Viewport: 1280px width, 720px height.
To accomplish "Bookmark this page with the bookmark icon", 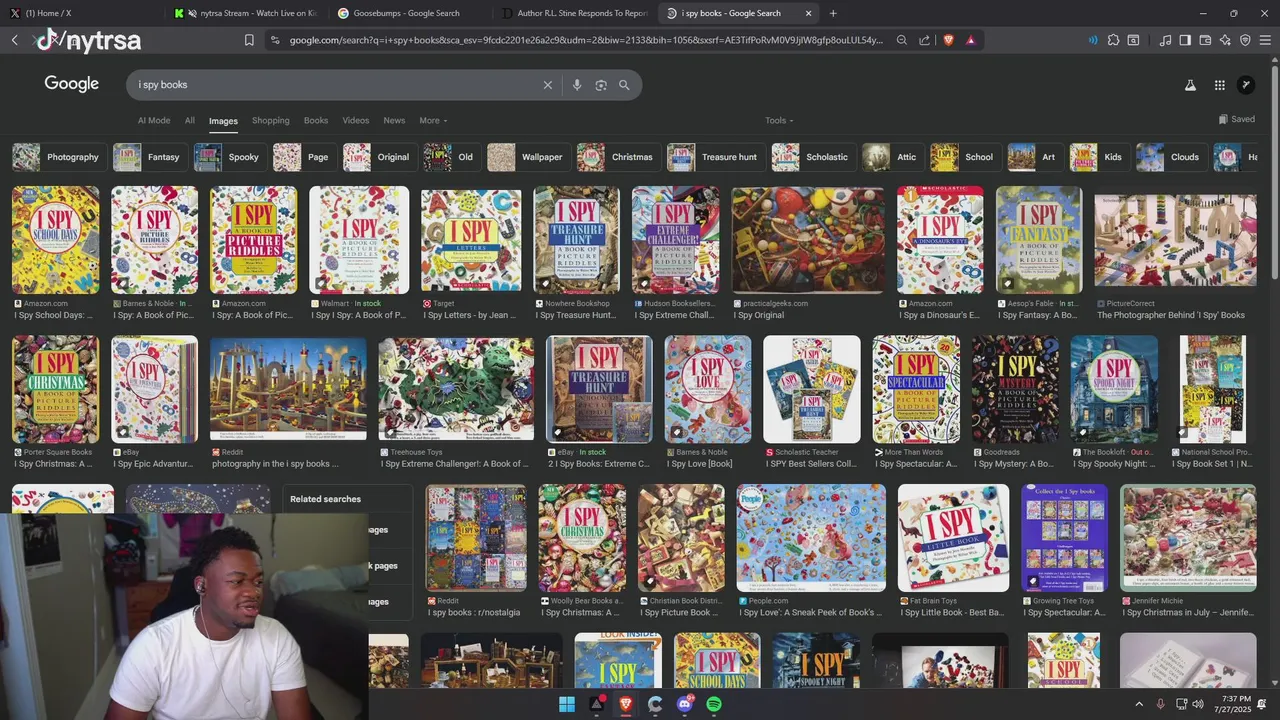I will [x=249, y=40].
